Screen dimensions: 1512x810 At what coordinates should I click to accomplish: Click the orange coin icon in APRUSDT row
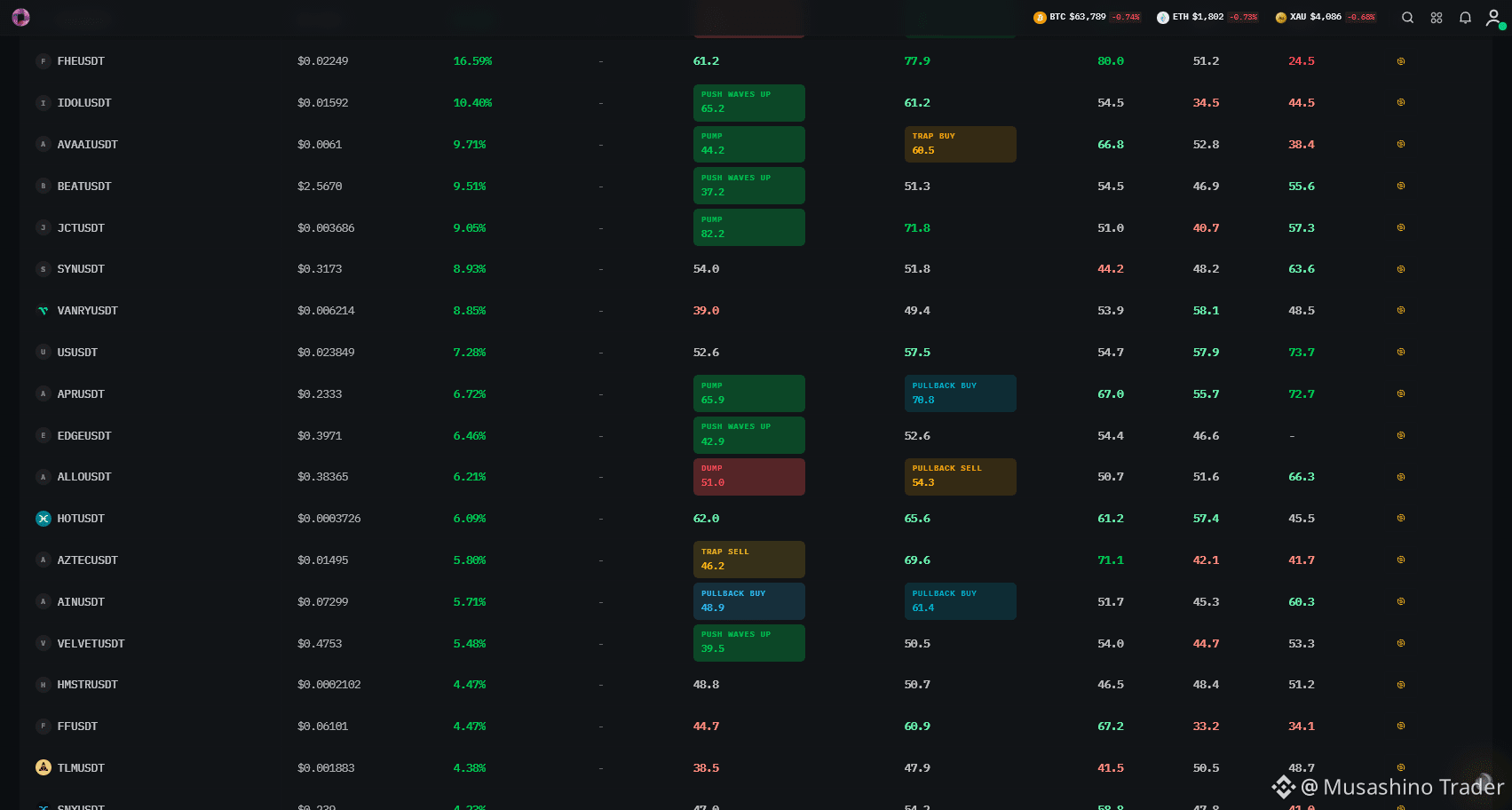(x=1401, y=393)
